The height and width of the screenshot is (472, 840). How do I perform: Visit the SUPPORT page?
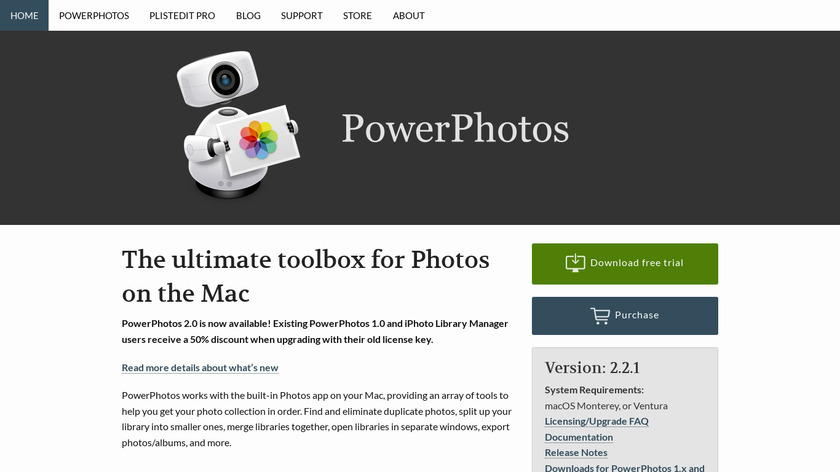302,16
